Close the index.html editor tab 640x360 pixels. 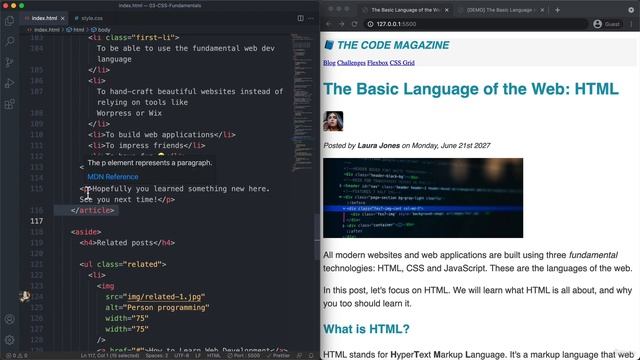[x=62, y=18]
